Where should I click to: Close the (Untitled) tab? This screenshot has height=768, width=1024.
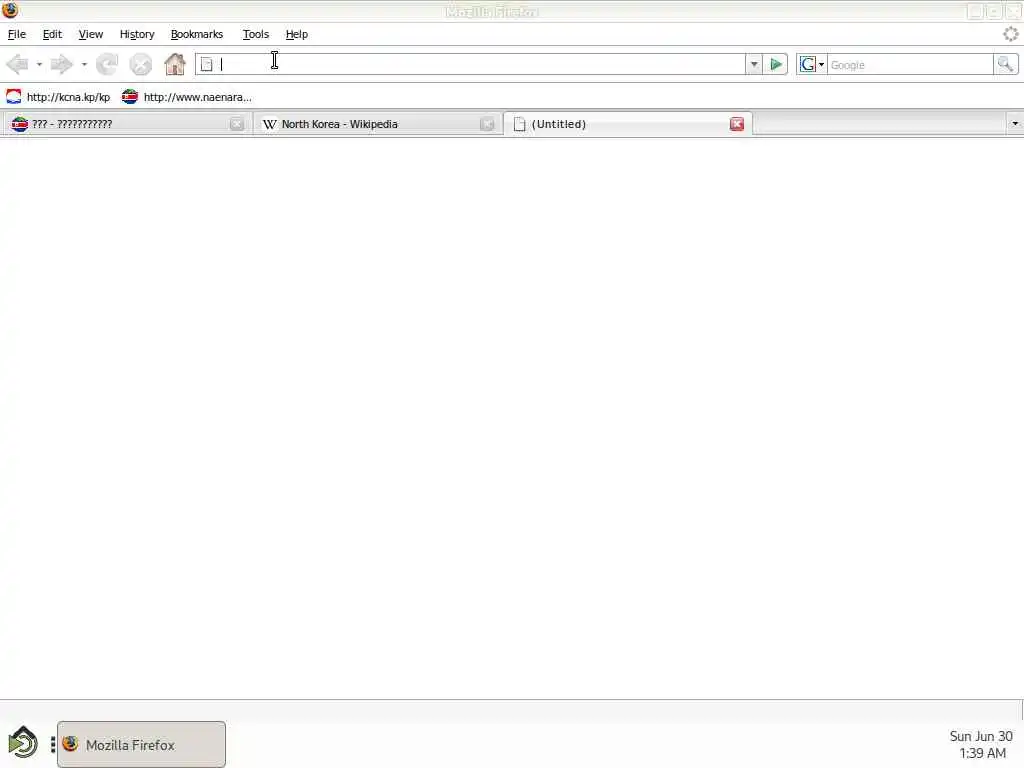(737, 124)
